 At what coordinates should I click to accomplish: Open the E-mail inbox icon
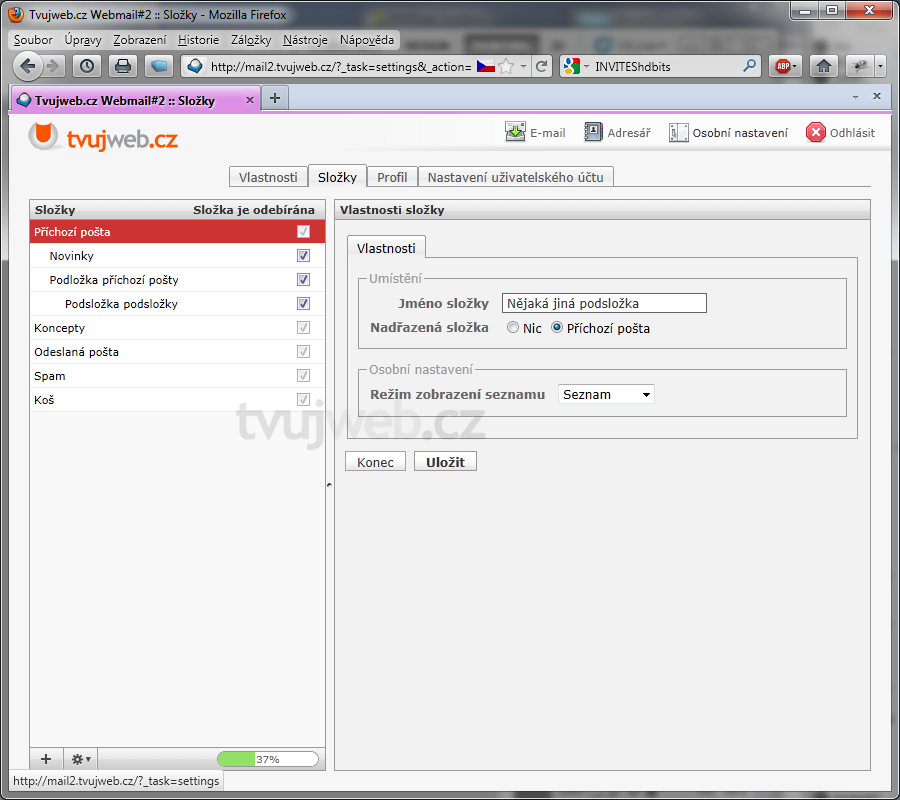click(515, 133)
